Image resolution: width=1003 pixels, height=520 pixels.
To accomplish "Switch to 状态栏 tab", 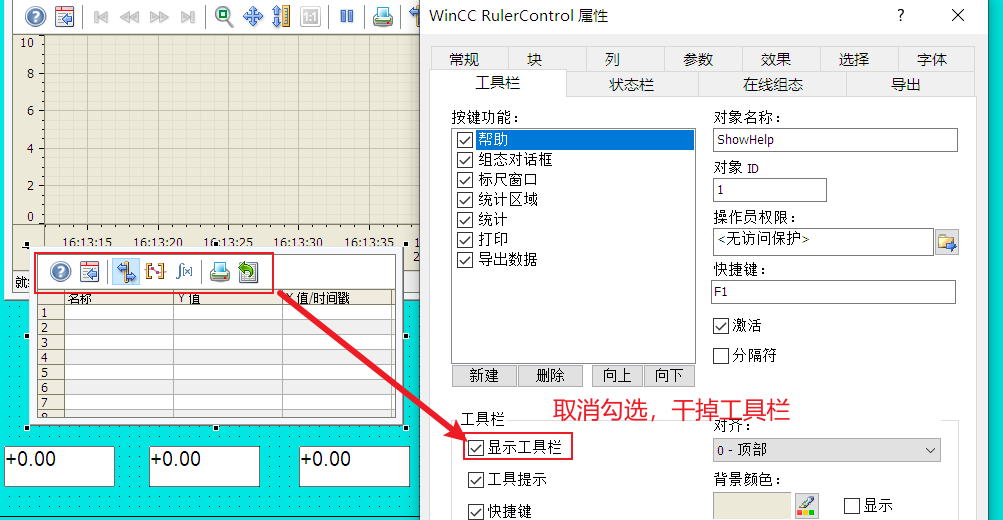I will point(631,84).
